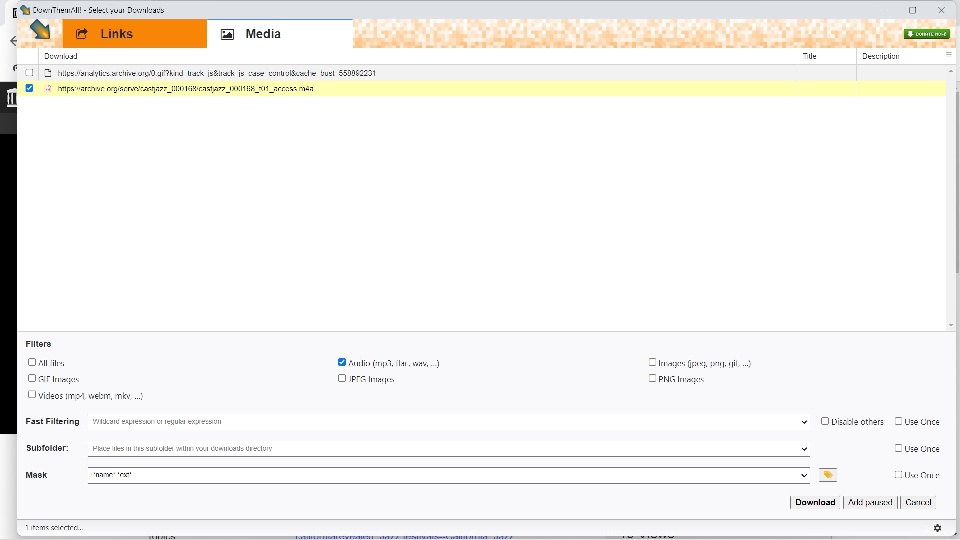This screenshot has width=960, height=540.
Task: Click the DownThemAll arrow logo icon
Action: pyautogui.click(x=40, y=31)
